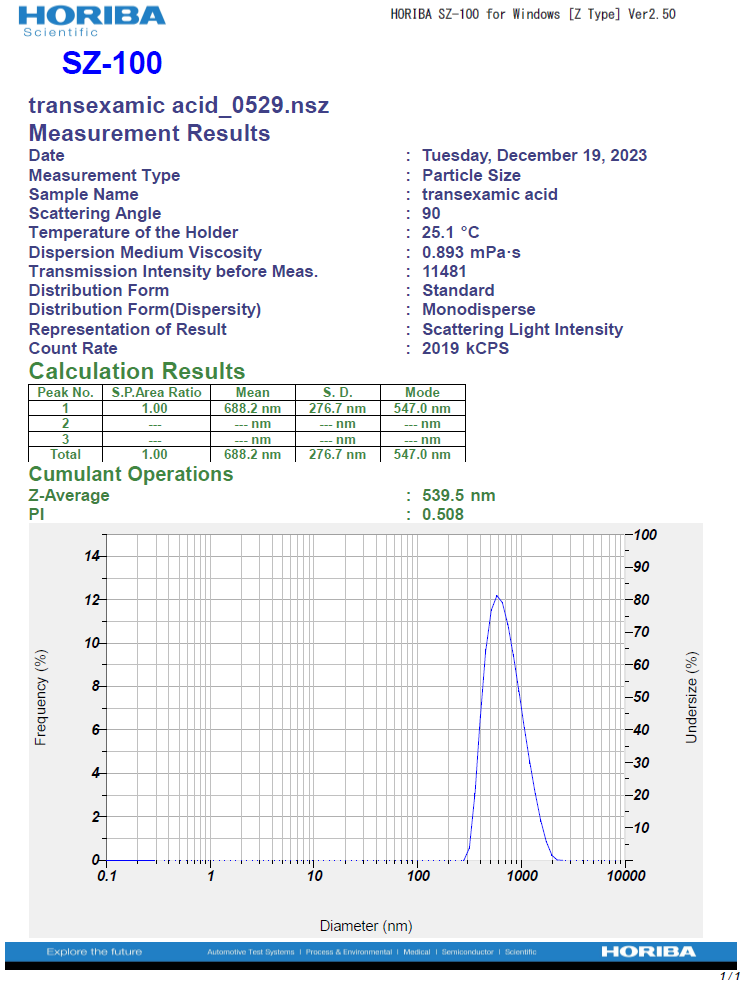Click the Cumulant Operations heading
This screenshot has height=987, width=743.
point(131,474)
